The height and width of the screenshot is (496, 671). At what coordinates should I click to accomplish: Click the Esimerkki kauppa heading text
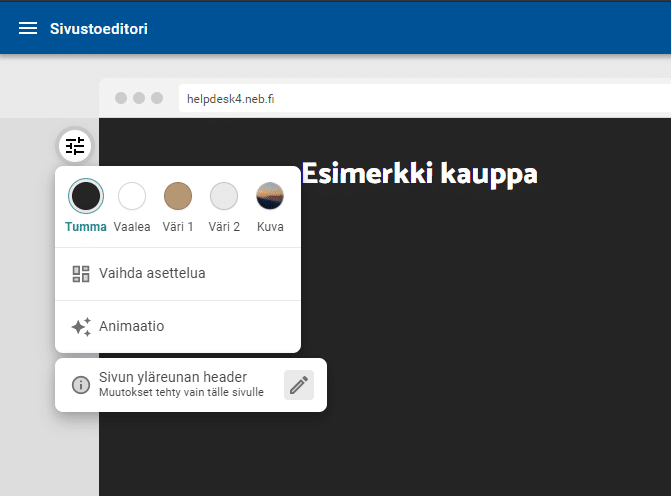[x=420, y=174]
